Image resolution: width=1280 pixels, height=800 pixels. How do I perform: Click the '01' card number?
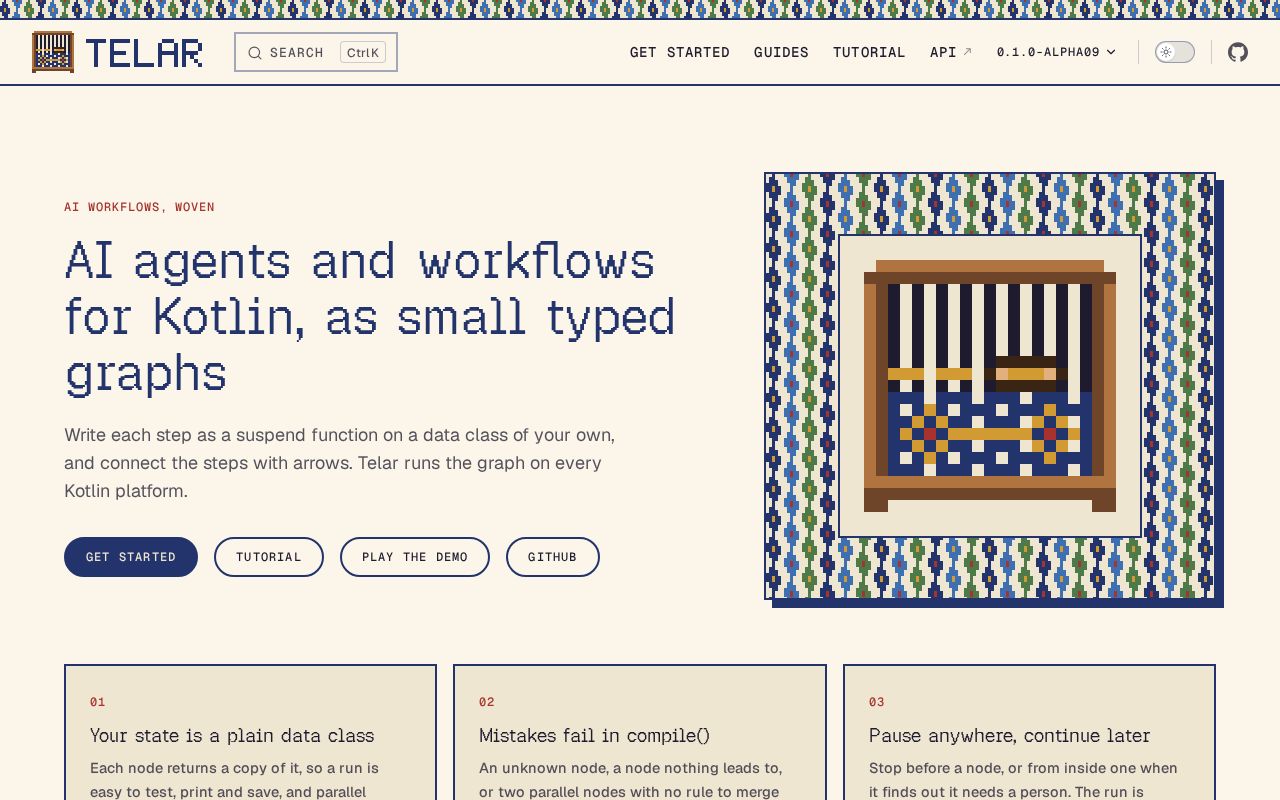click(98, 702)
